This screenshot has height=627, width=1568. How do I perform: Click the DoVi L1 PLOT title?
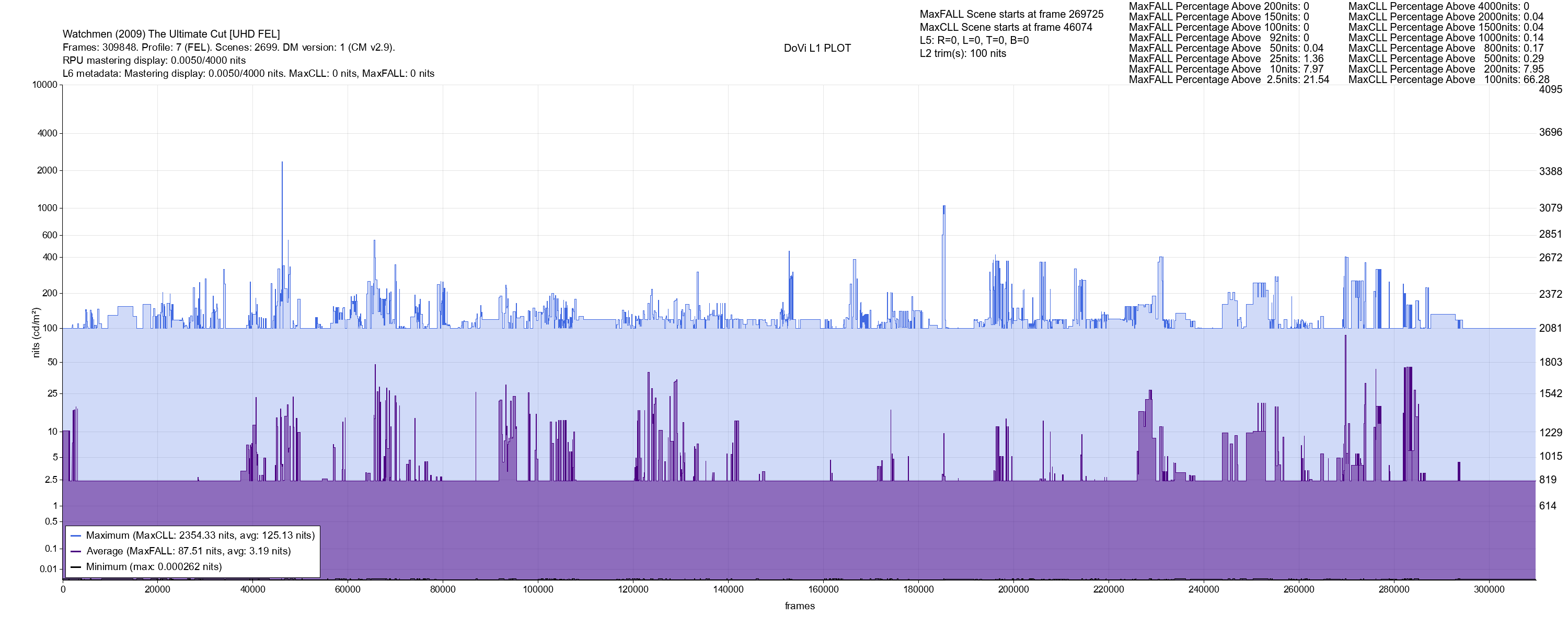point(817,48)
